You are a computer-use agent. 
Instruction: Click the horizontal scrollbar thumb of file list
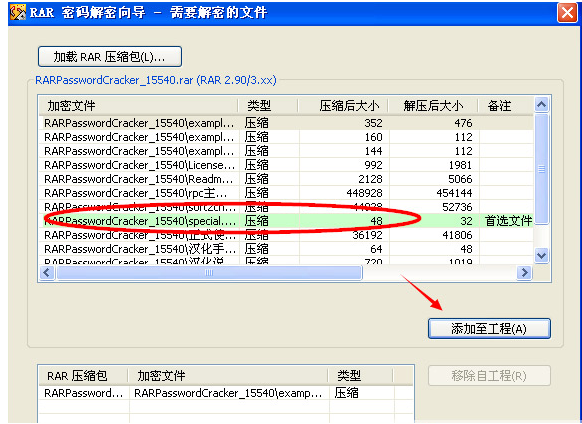pos(209,273)
